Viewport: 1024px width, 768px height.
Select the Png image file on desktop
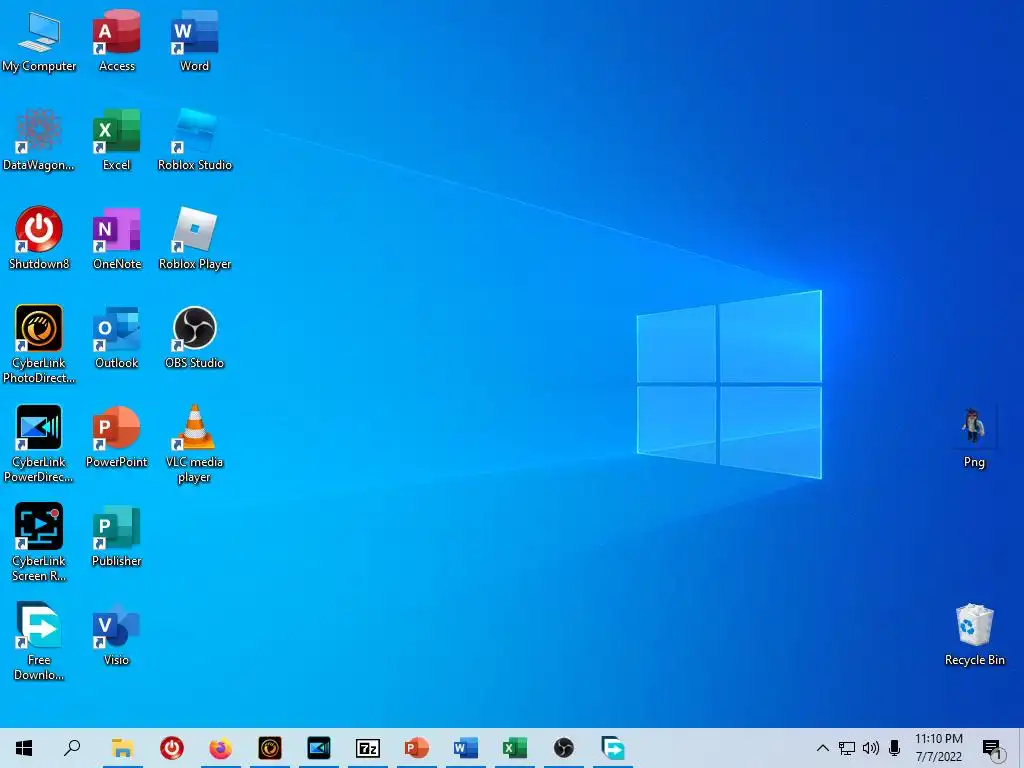pyautogui.click(x=974, y=438)
